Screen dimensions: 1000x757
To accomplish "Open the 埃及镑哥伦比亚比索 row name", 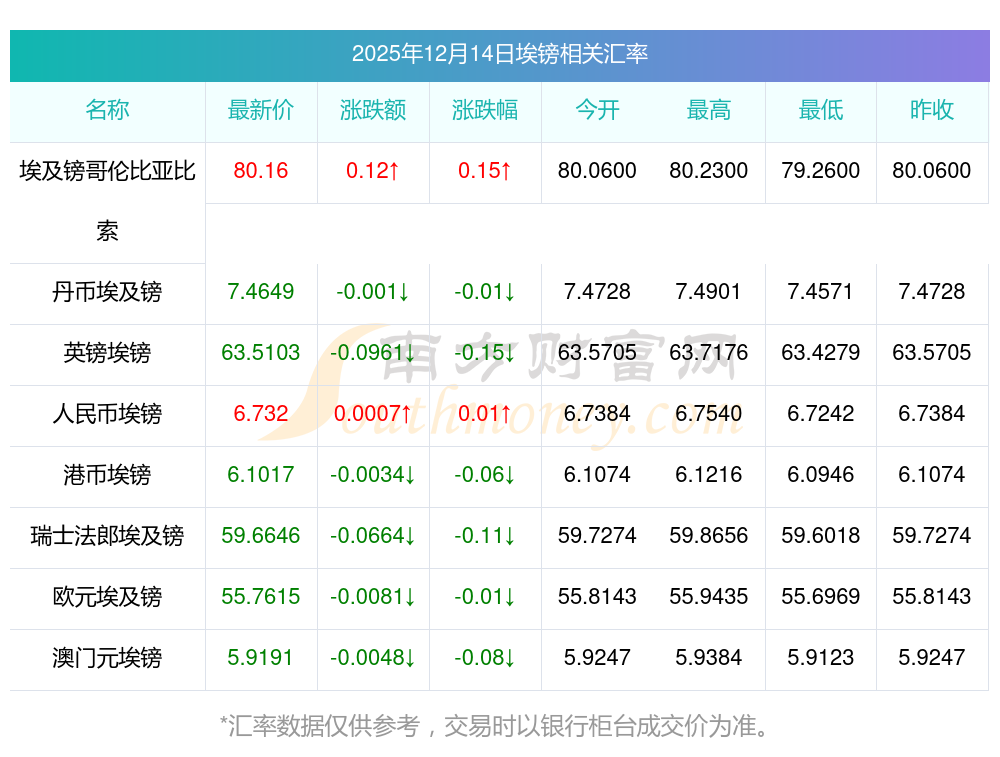I will point(107,201).
